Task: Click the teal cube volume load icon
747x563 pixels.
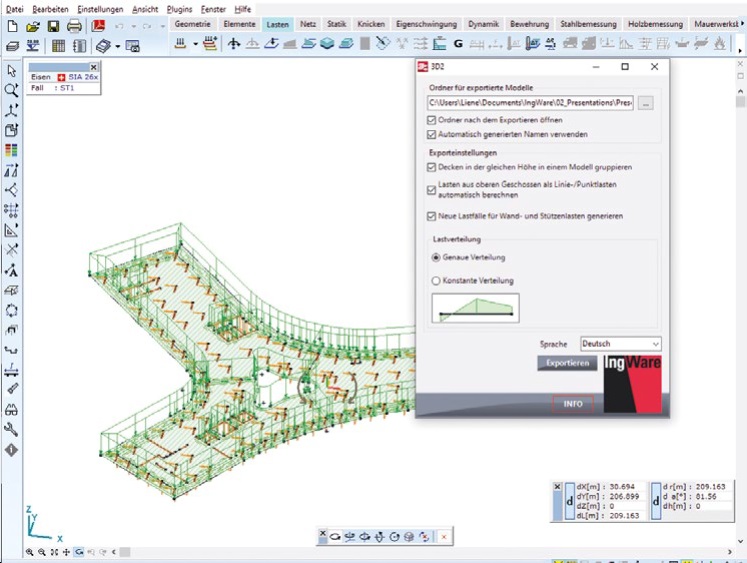Action: coord(327,44)
